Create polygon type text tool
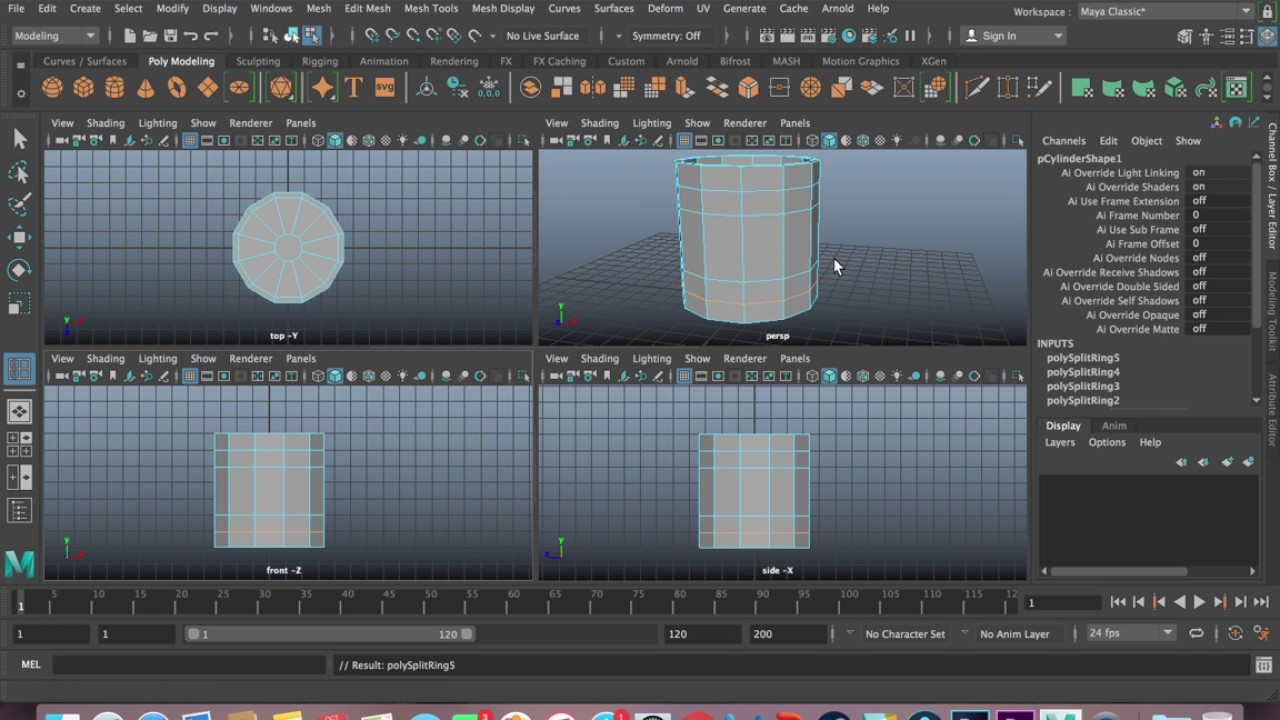The image size is (1280, 720). 353,88
